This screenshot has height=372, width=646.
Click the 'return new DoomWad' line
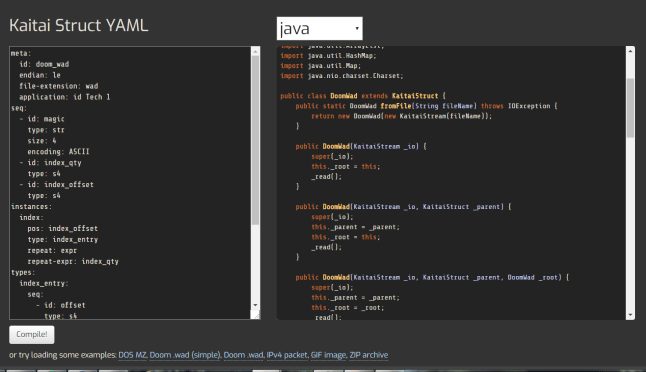coord(402,116)
